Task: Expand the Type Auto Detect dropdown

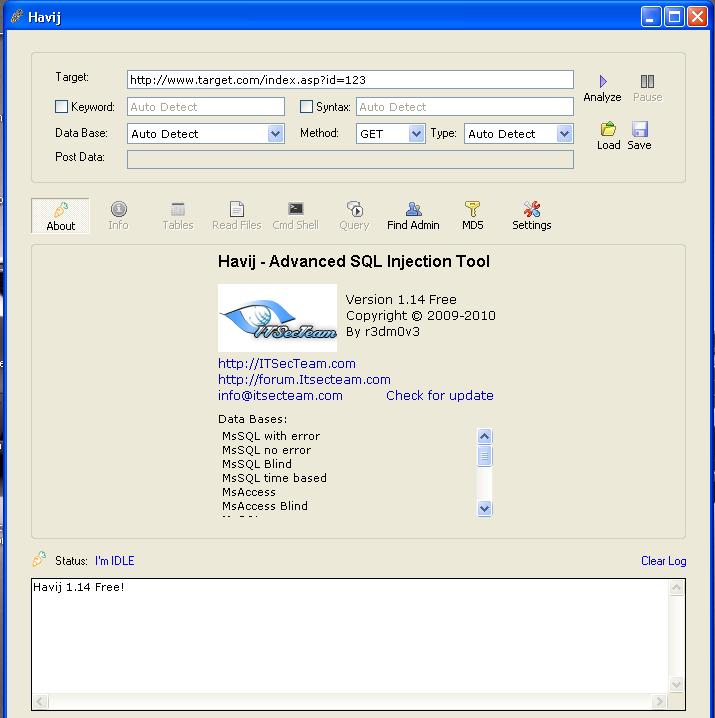Action: [x=564, y=134]
